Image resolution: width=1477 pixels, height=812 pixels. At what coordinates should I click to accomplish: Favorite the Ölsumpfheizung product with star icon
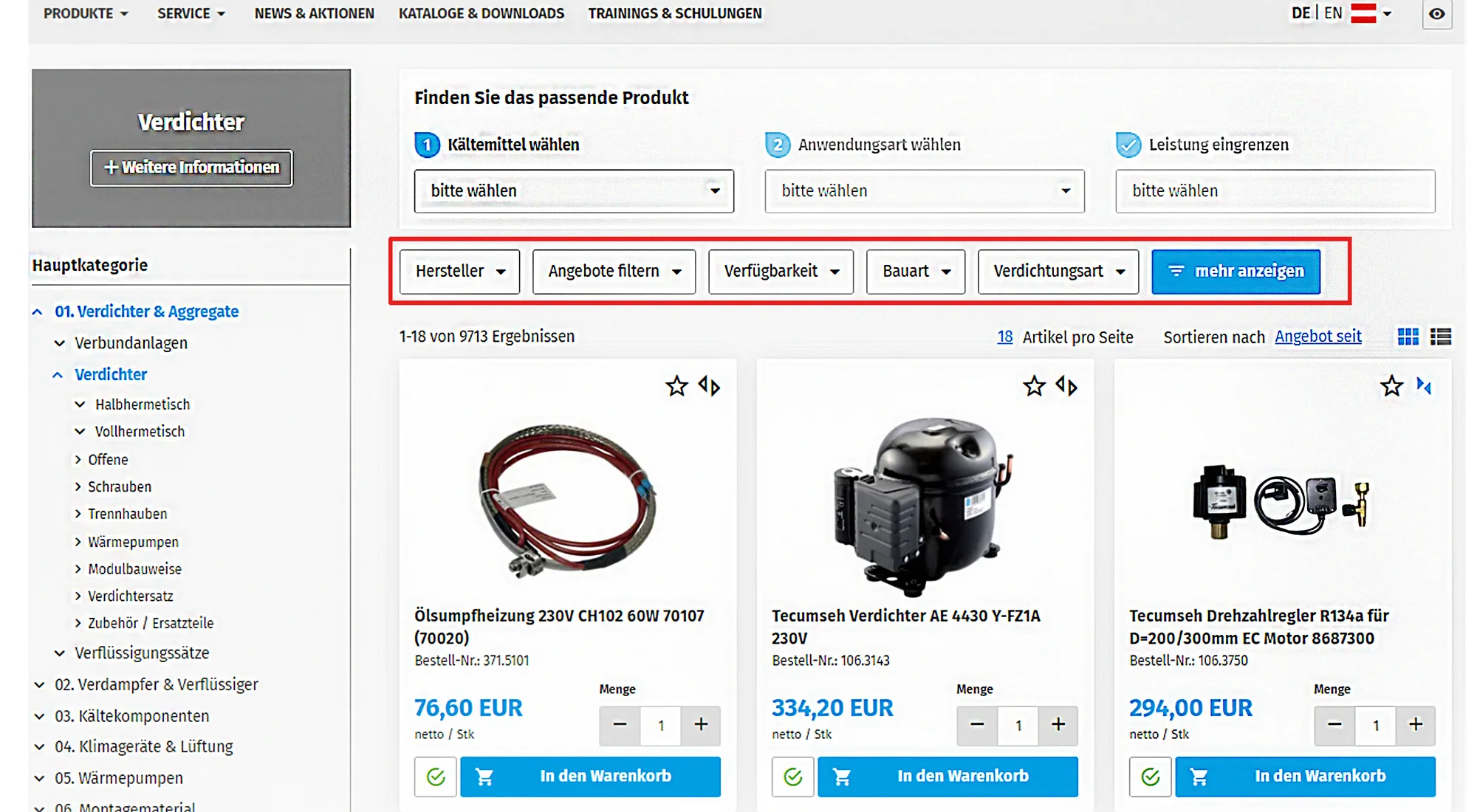pyautogui.click(x=676, y=386)
